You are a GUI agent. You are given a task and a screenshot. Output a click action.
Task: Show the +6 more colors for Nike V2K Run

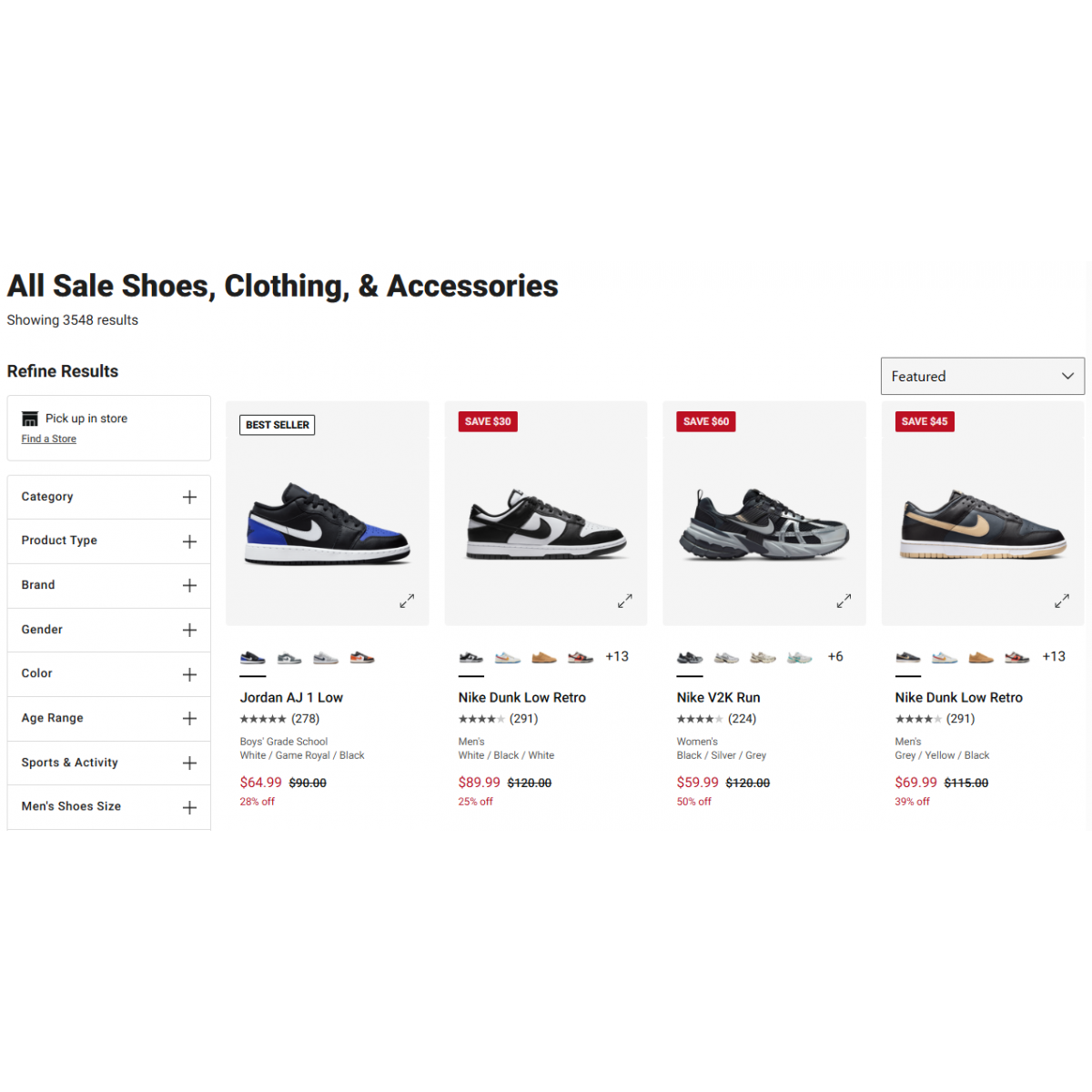(835, 656)
